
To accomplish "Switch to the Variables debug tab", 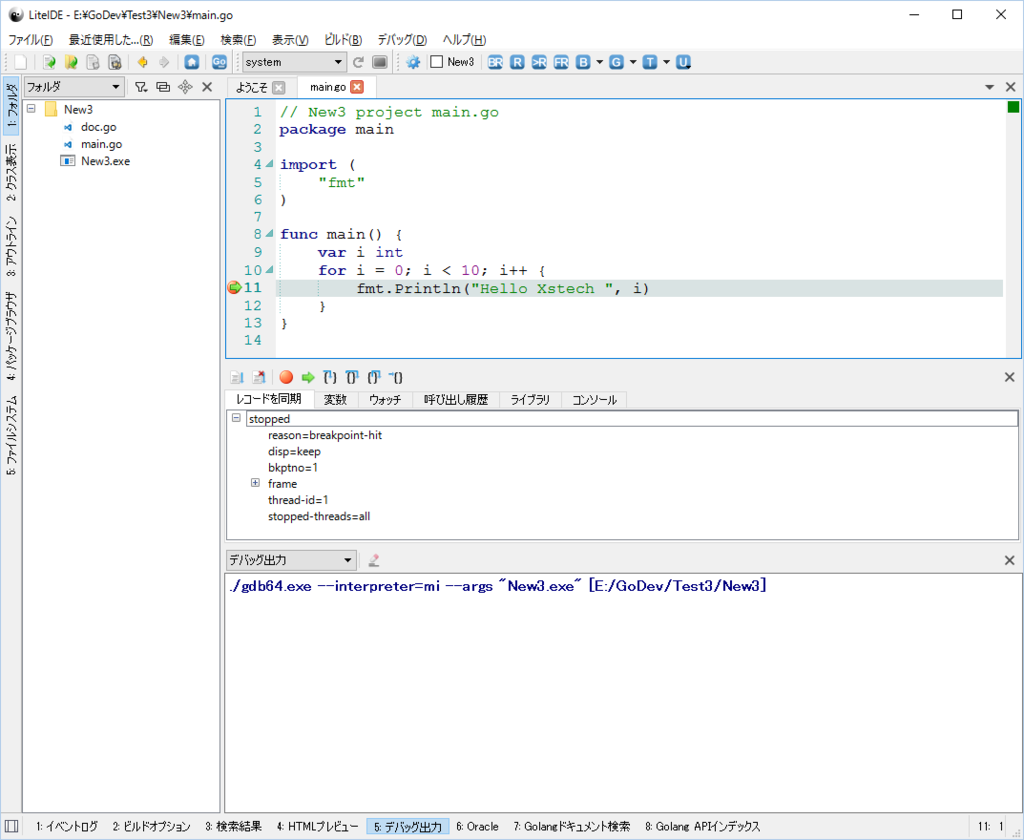I will point(336,400).
